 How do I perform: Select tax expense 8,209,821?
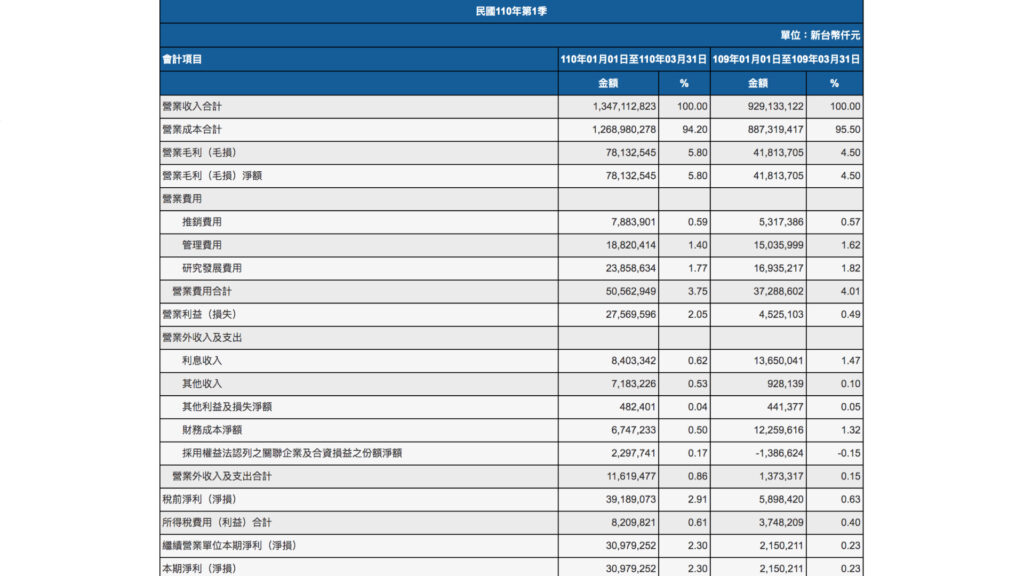[633, 522]
